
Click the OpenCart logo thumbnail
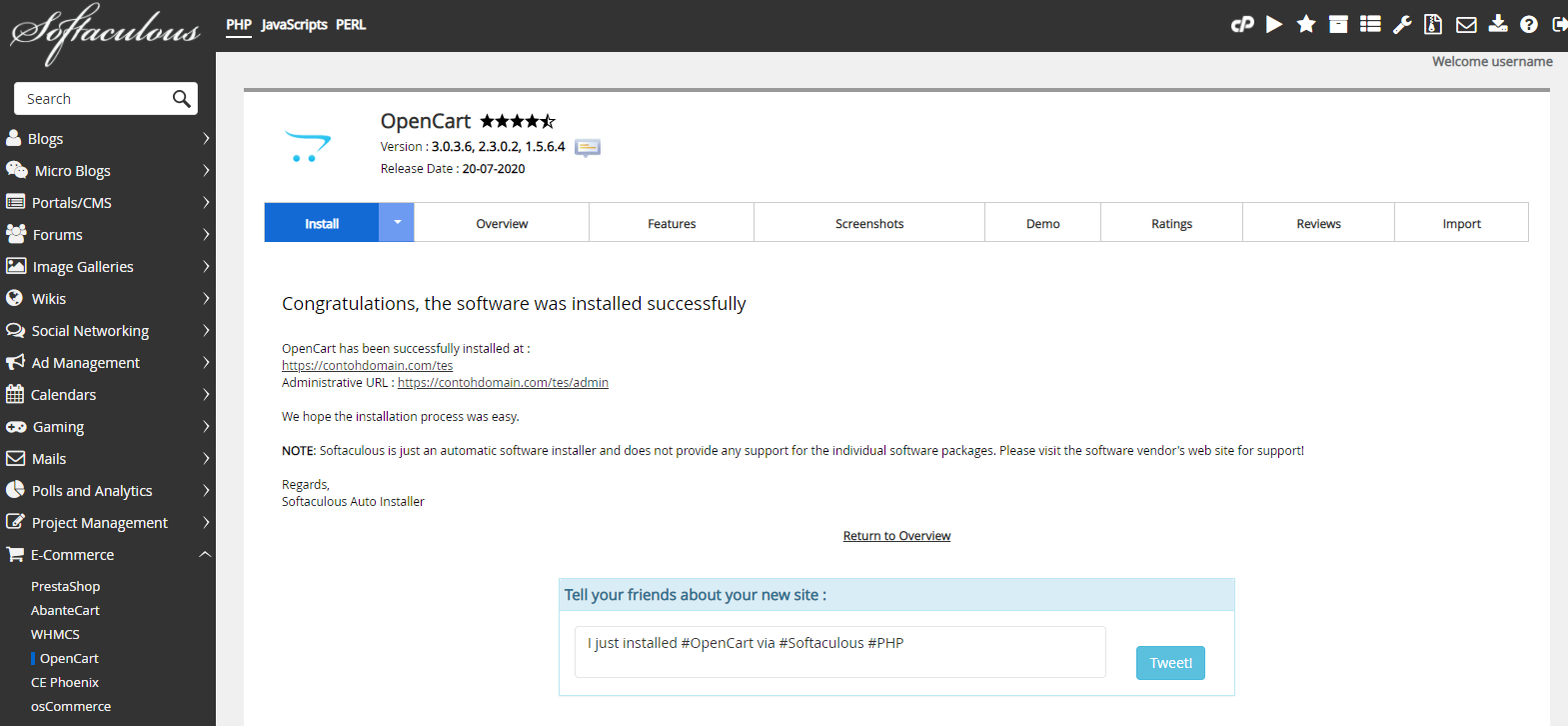click(308, 147)
